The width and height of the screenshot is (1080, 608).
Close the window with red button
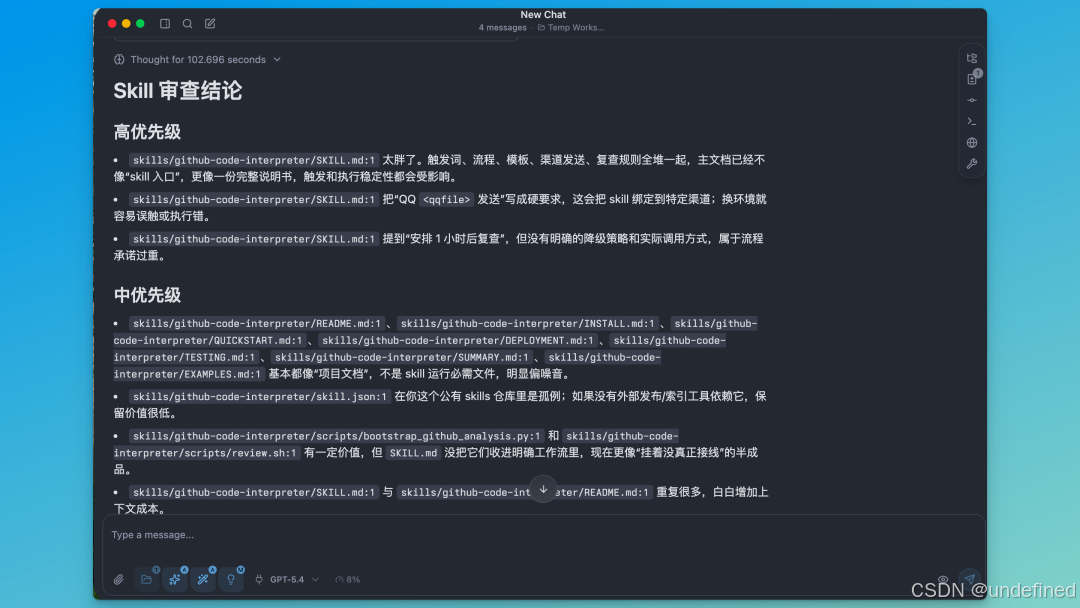tap(112, 23)
